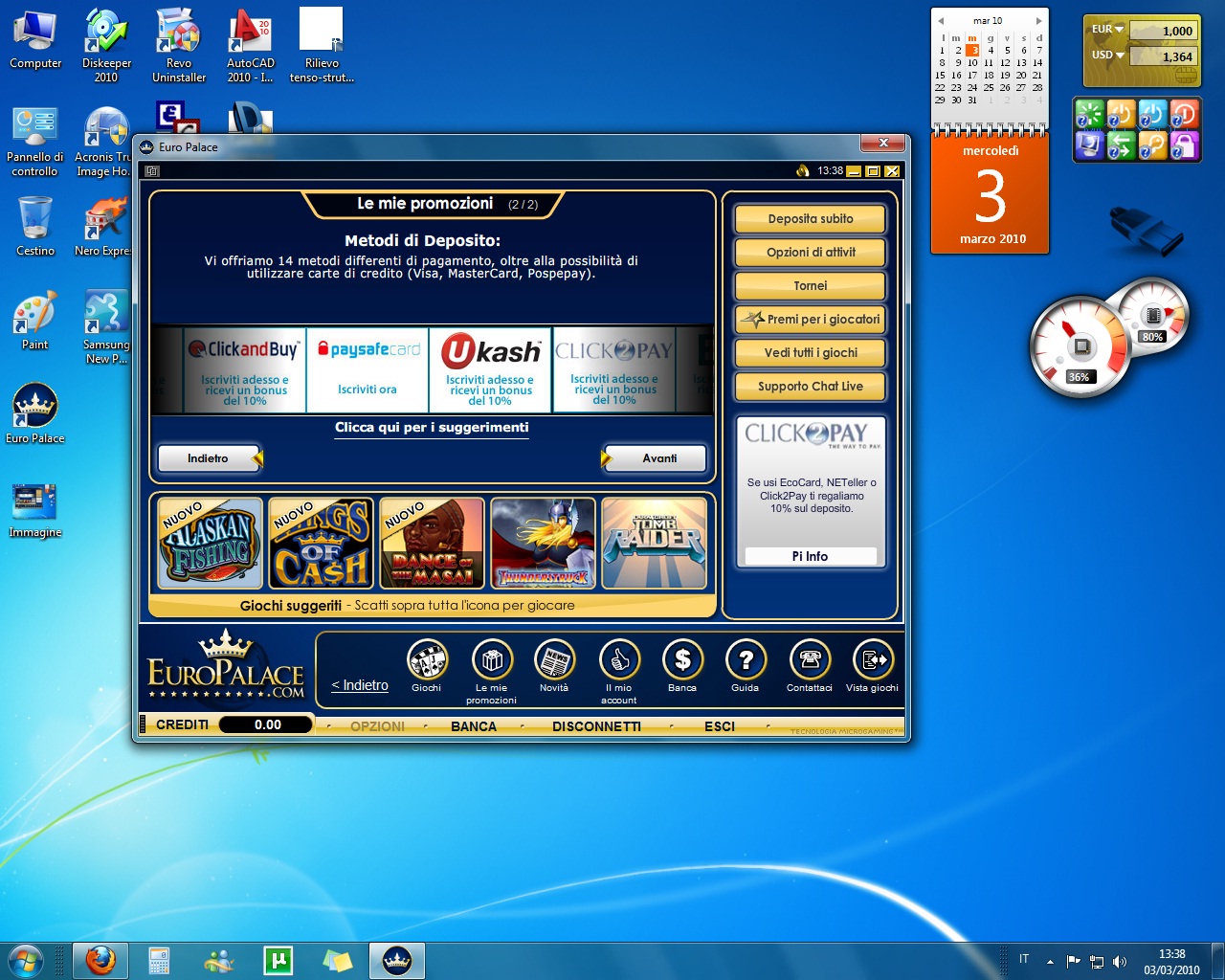Show hidden tray icons arrow
Image resolution: width=1225 pixels, height=980 pixels.
pyautogui.click(x=1050, y=961)
